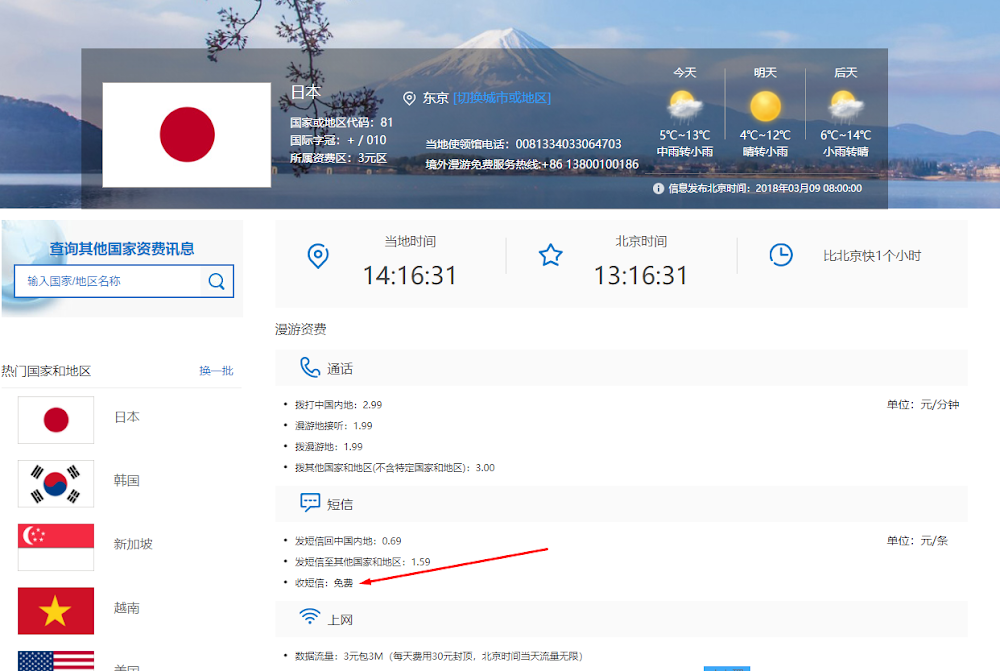Click the 比北京快1个小时 text

pos(872,256)
